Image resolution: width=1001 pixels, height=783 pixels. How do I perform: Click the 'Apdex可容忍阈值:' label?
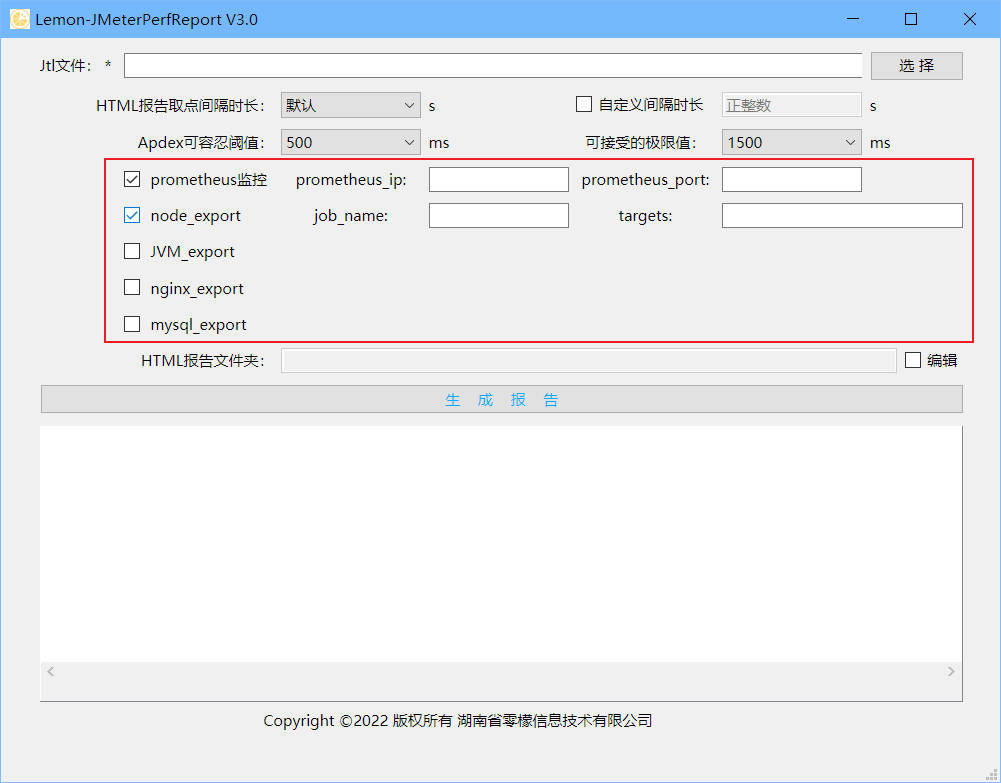(201, 143)
